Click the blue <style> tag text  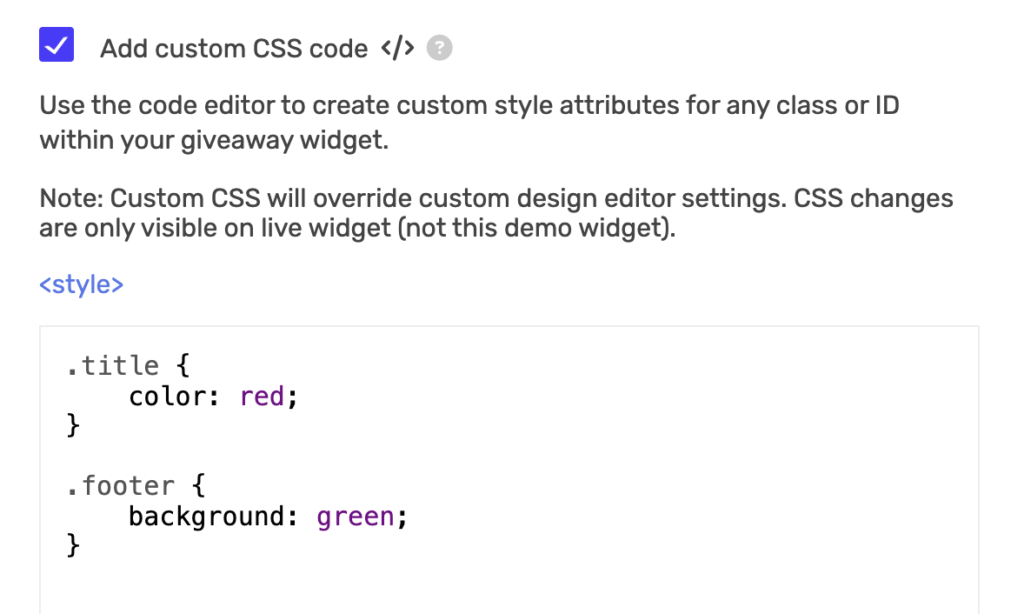81,284
